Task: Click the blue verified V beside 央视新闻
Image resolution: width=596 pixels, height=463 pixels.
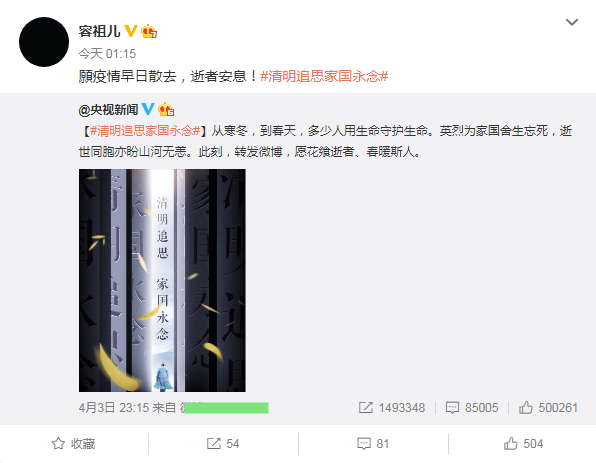Action: tap(148, 109)
